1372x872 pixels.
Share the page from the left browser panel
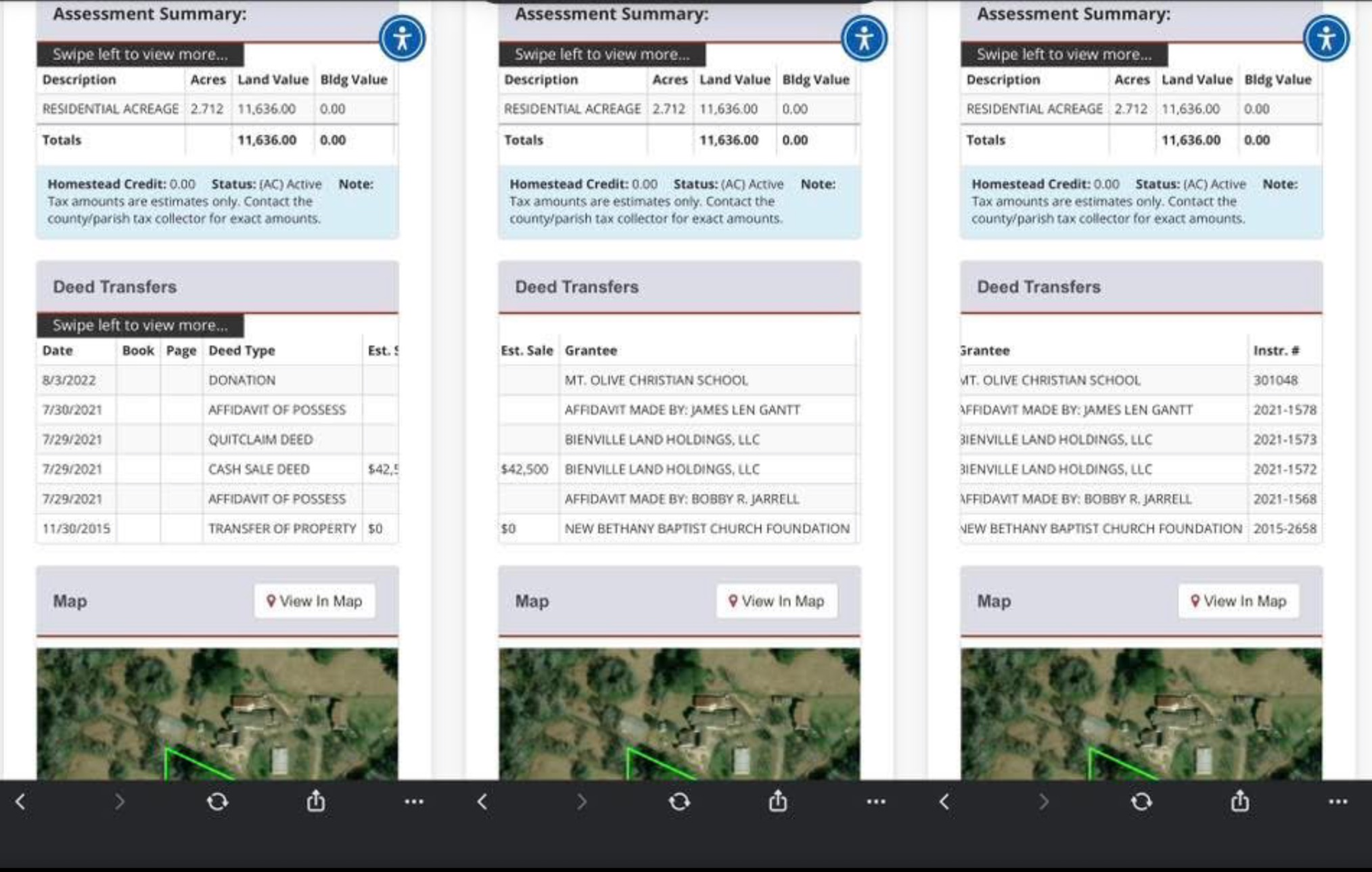click(316, 801)
